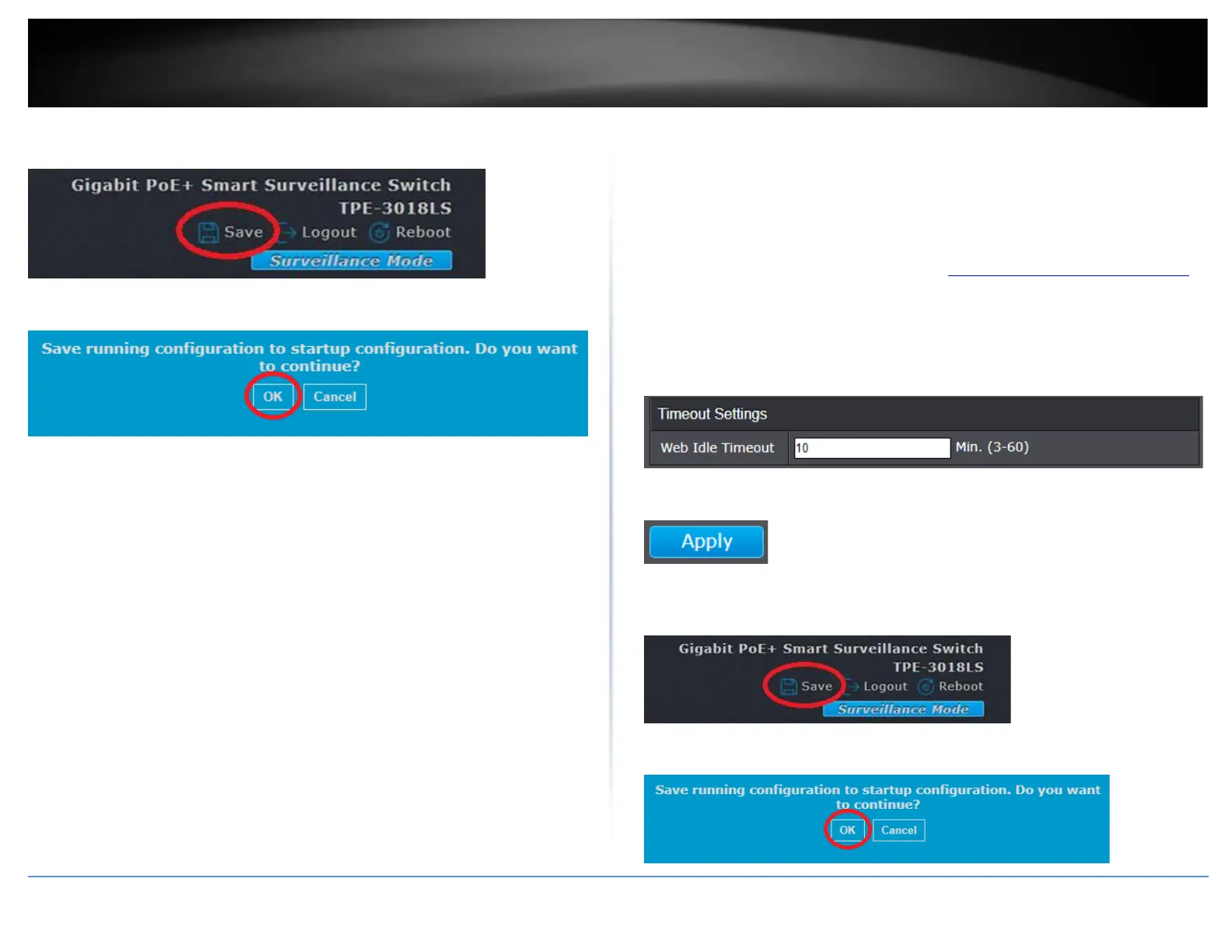Click the Web Idle Timeout label
This screenshot has width=1232, height=952.
[x=717, y=448]
